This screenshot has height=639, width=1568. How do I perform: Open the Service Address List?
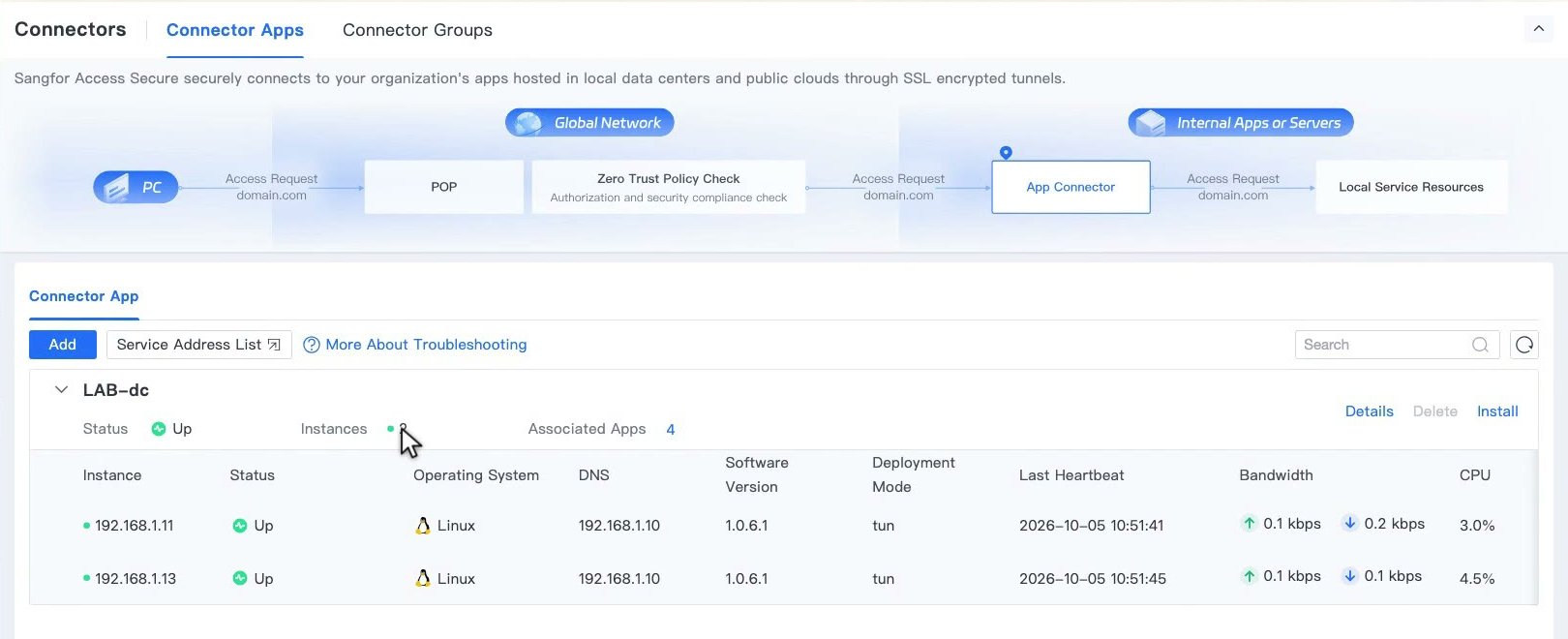[x=198, y=345]
